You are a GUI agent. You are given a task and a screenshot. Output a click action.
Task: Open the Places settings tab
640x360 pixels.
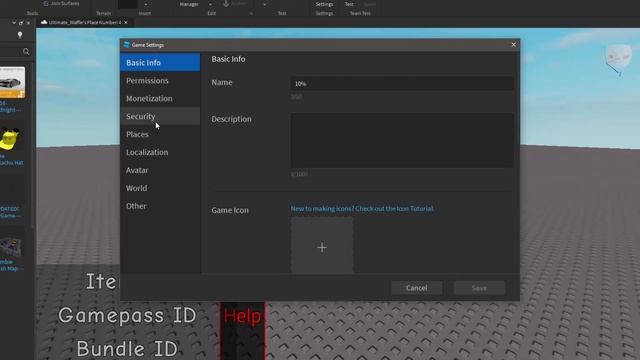(x=160, y=134)
